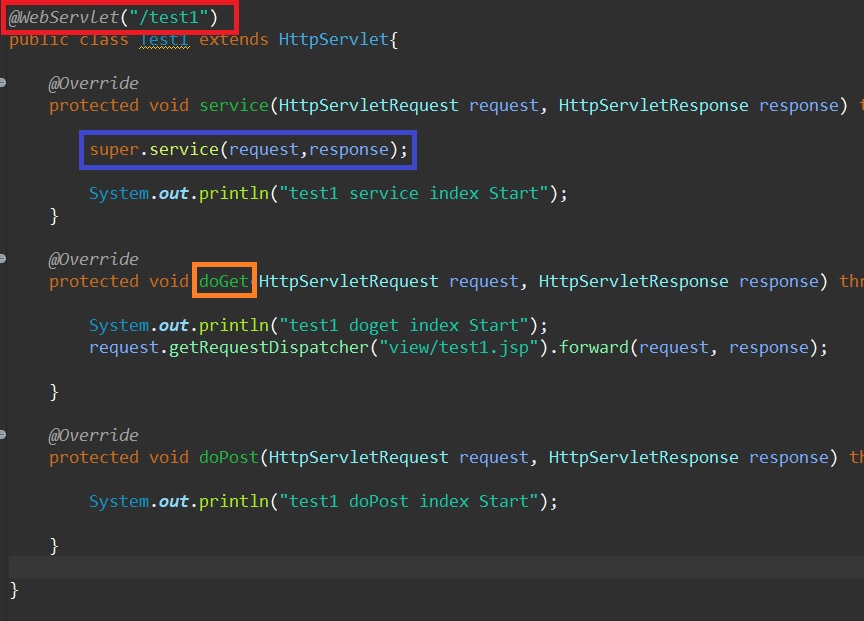Click the extends keyword
864x621 pixels.
click(234, 39)
